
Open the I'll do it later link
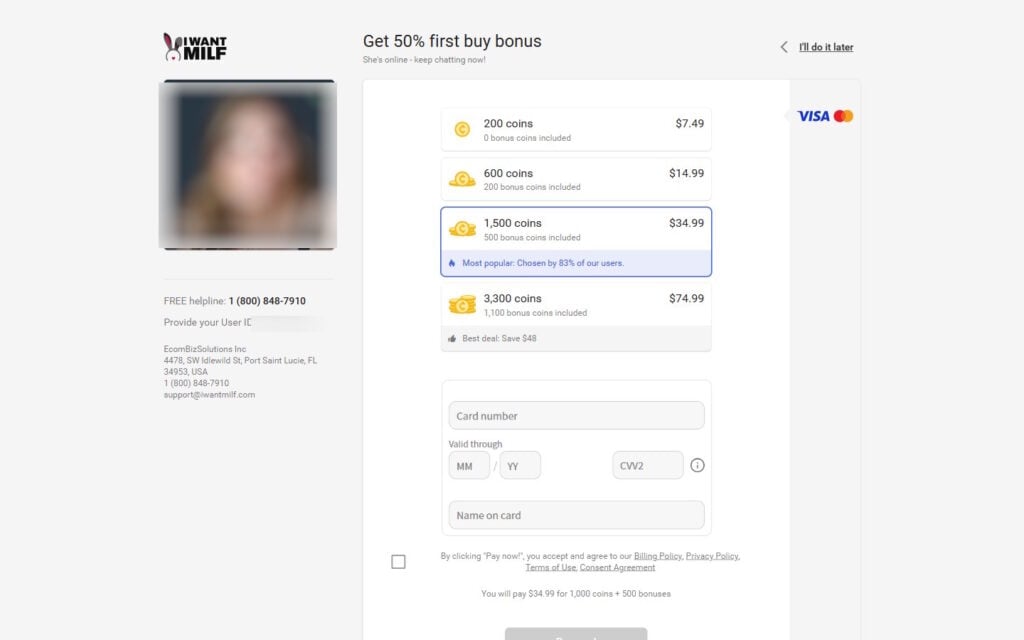coord(825,47)
